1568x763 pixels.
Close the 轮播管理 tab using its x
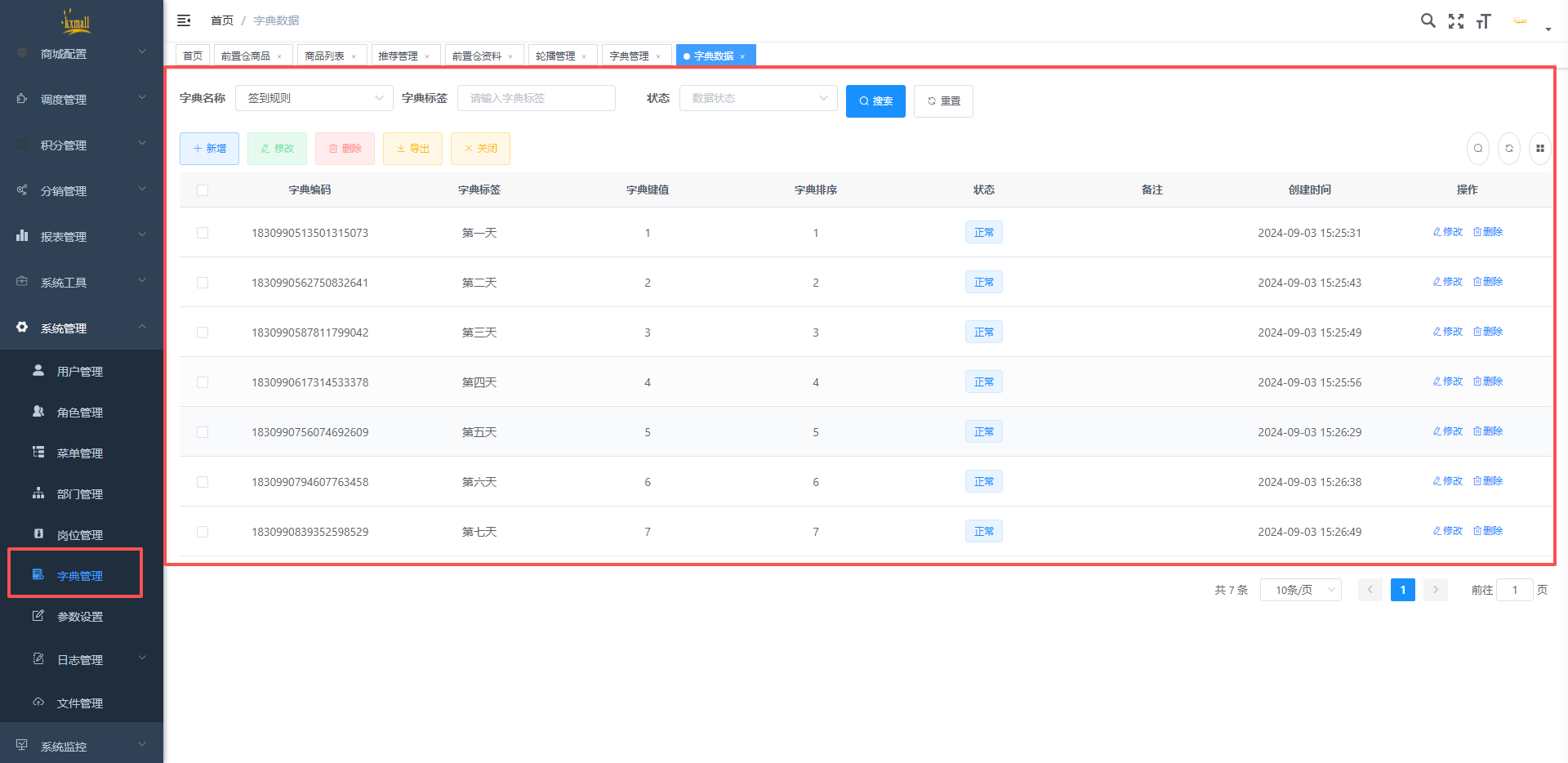pos(584,56)
